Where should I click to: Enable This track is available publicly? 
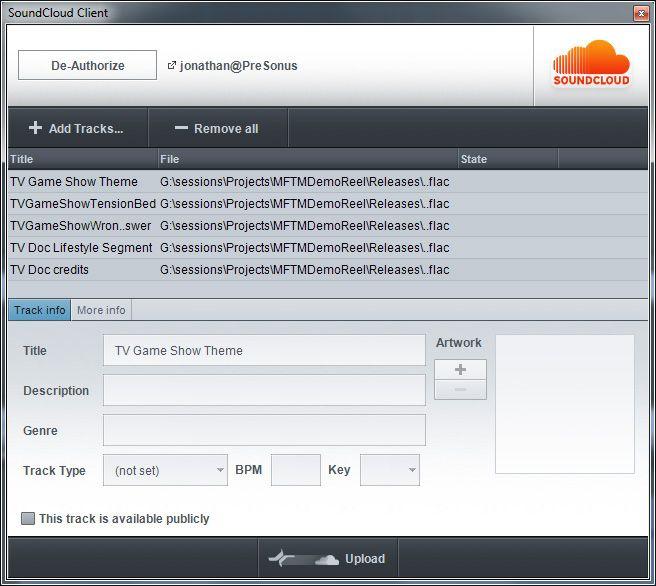click(28, 519)
